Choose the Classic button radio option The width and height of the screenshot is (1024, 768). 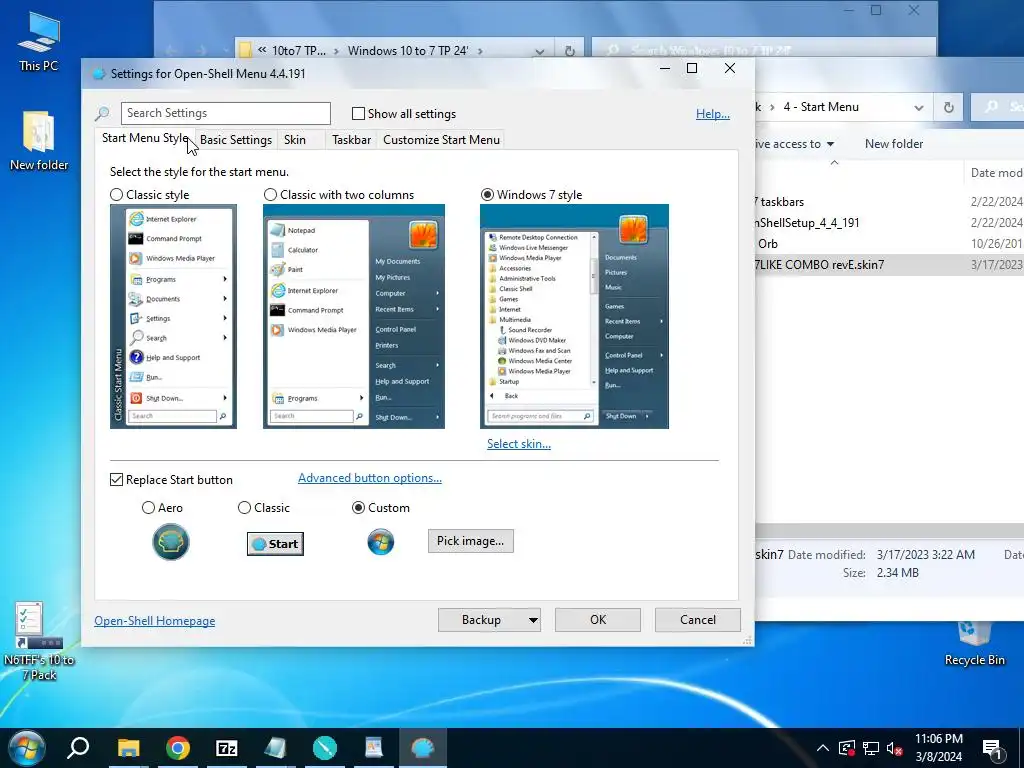(244, 507)
